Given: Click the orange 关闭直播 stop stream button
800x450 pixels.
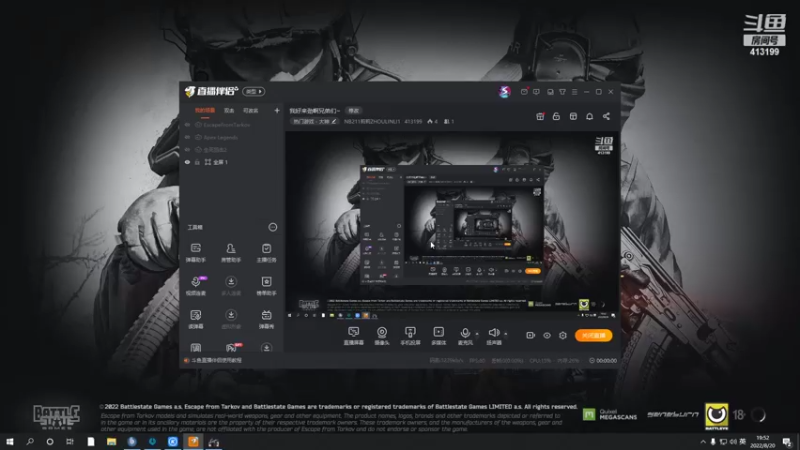Looking at the screenshot, I should 593,335.
